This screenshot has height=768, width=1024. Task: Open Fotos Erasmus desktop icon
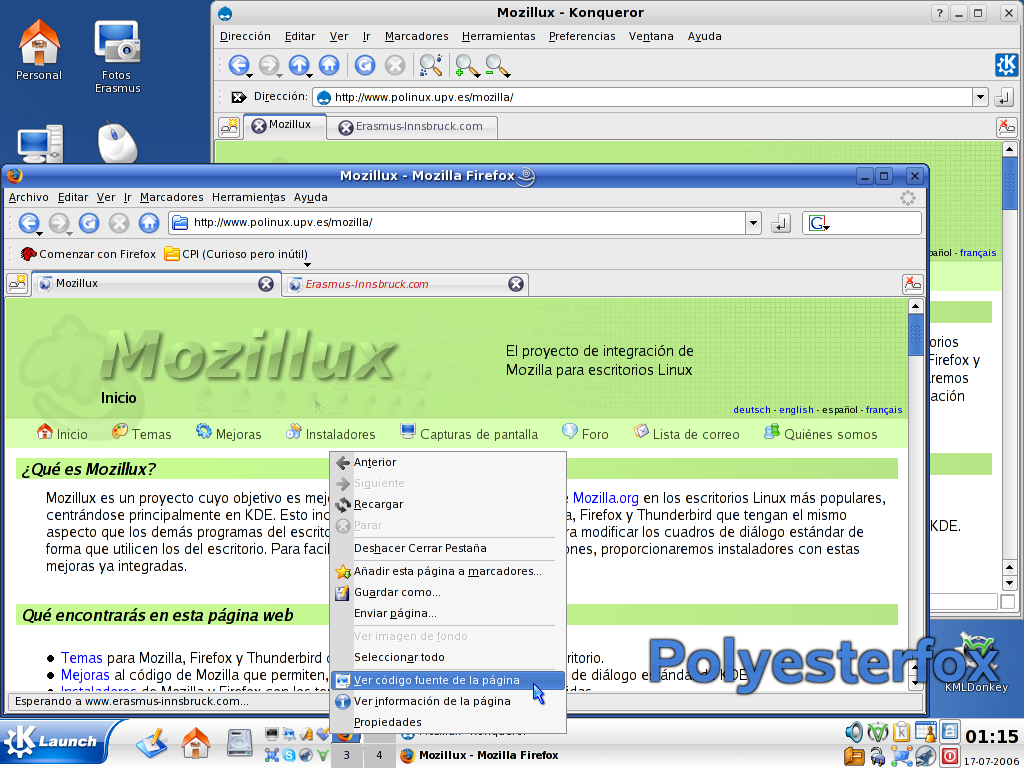pos(117,57)
